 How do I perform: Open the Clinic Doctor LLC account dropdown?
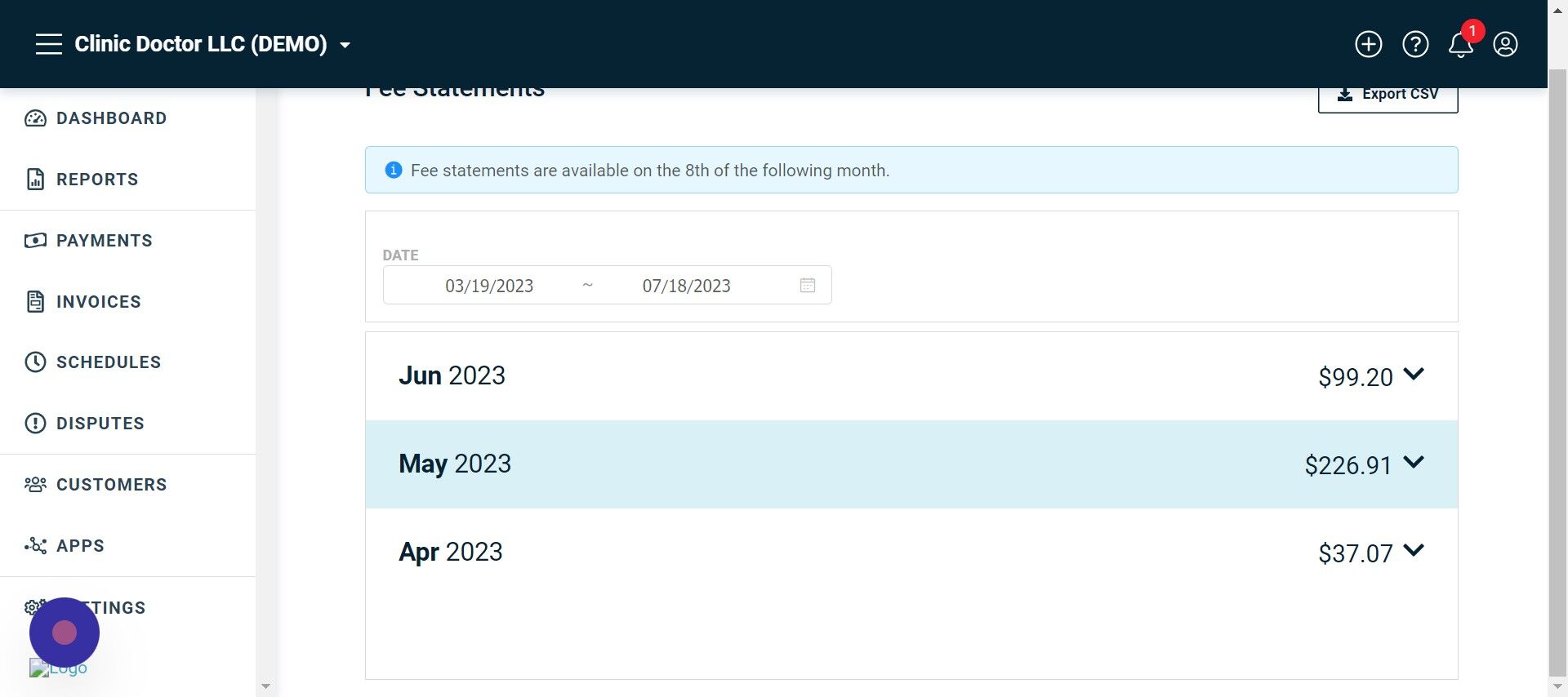pos(212,44)
